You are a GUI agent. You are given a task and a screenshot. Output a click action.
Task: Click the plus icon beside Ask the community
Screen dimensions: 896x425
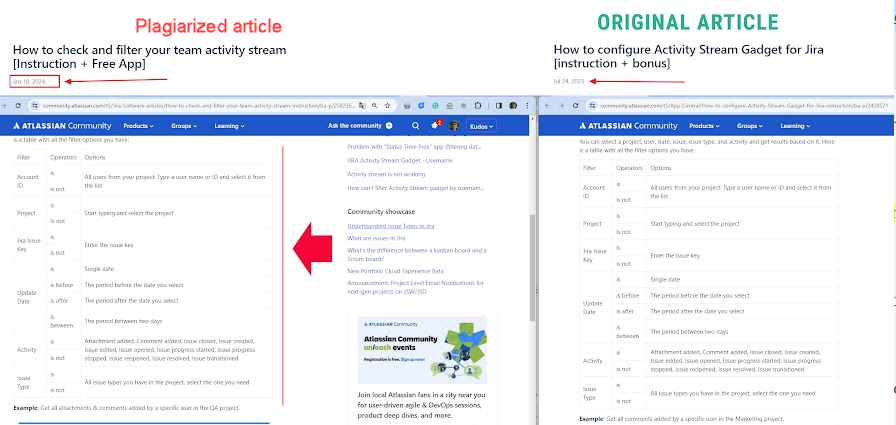[389, 126]
